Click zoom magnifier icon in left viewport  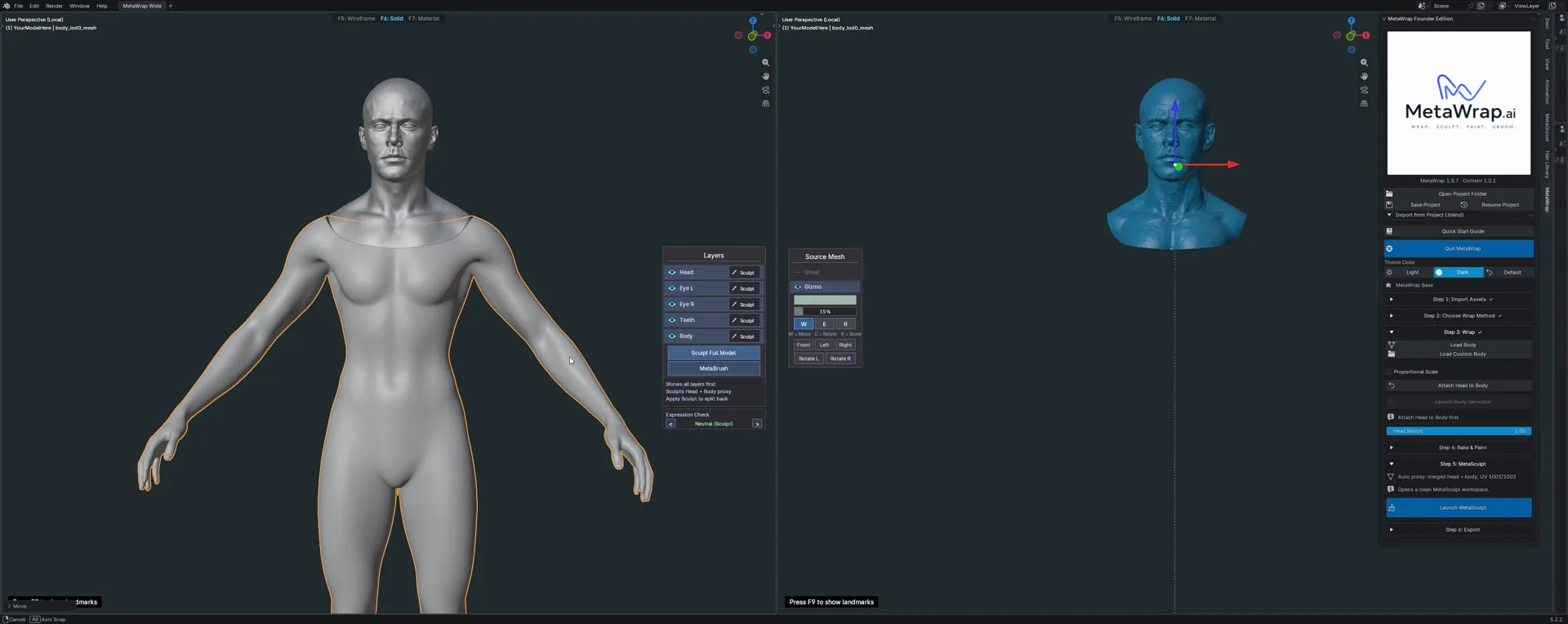(765, 63)
